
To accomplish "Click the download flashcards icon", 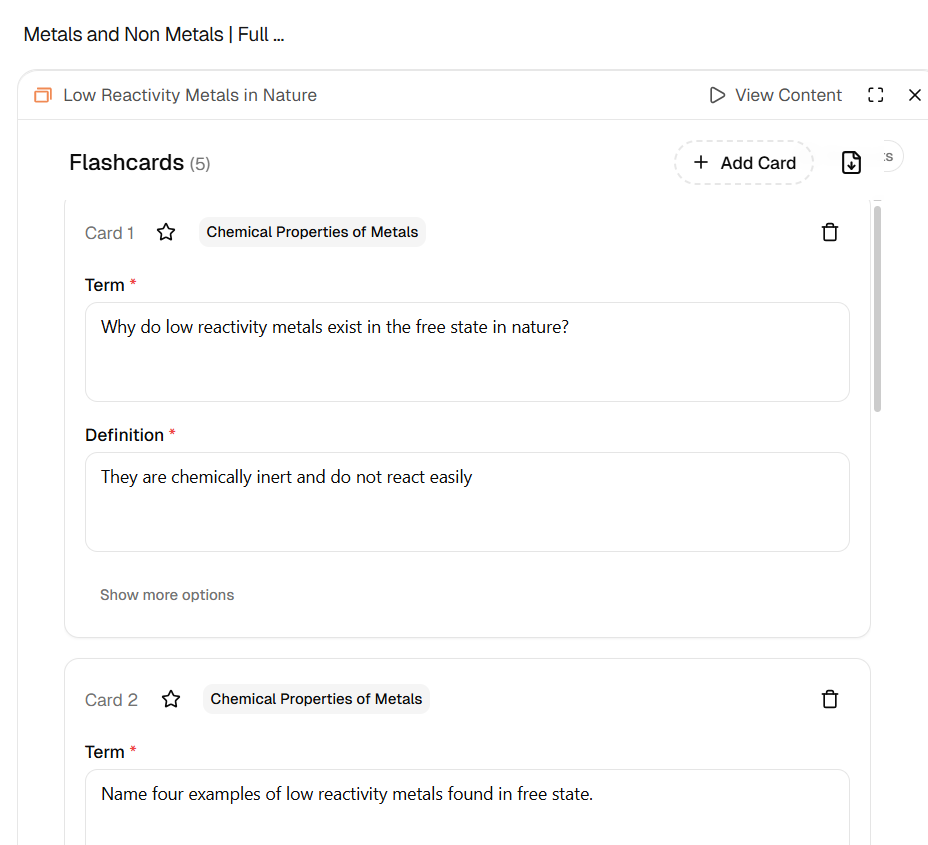I will [x=851, y=162].
